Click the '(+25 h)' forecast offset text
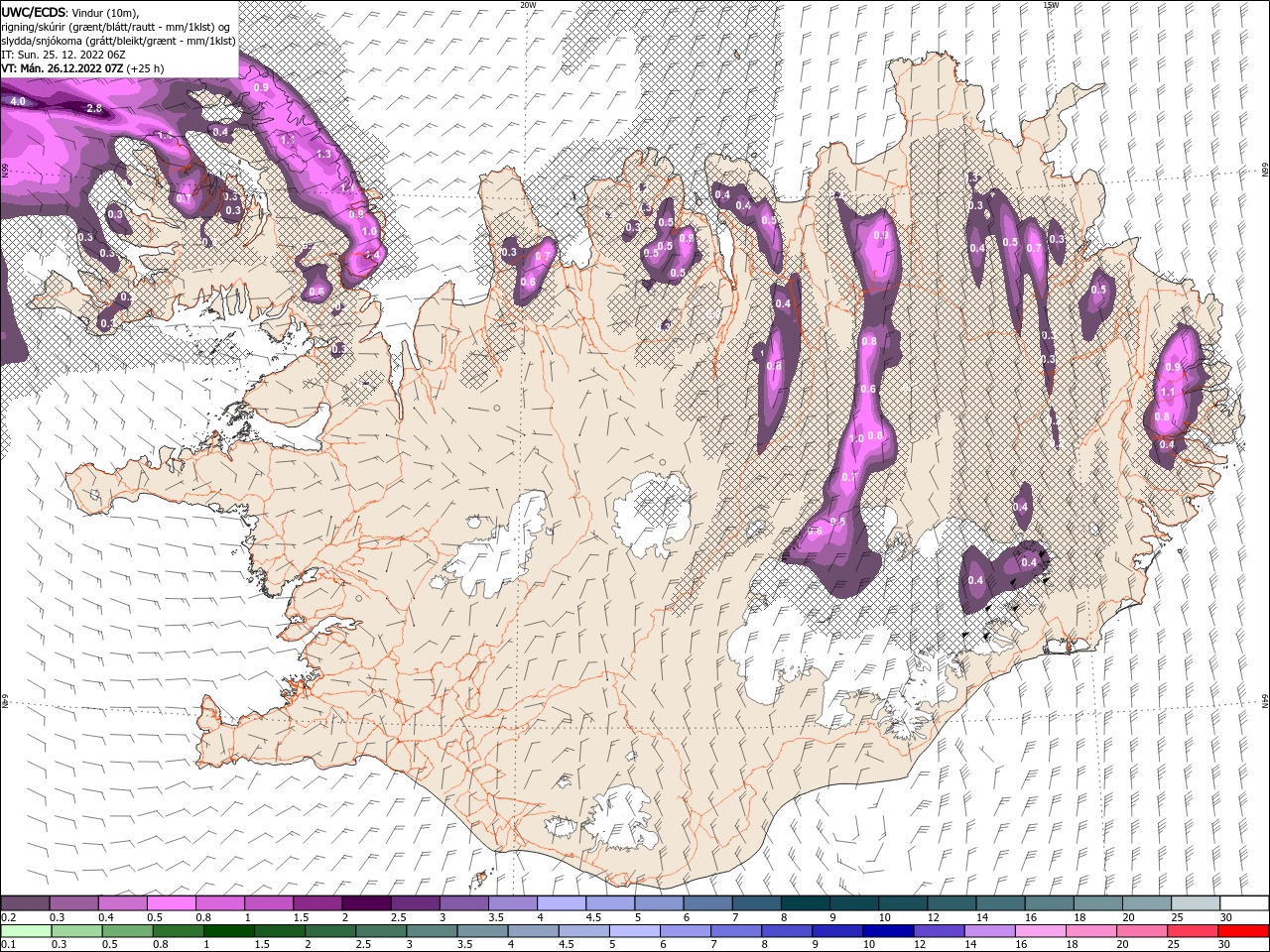Image resolution: width=1270 pixels, height=952 pixels. pos(146,68)
